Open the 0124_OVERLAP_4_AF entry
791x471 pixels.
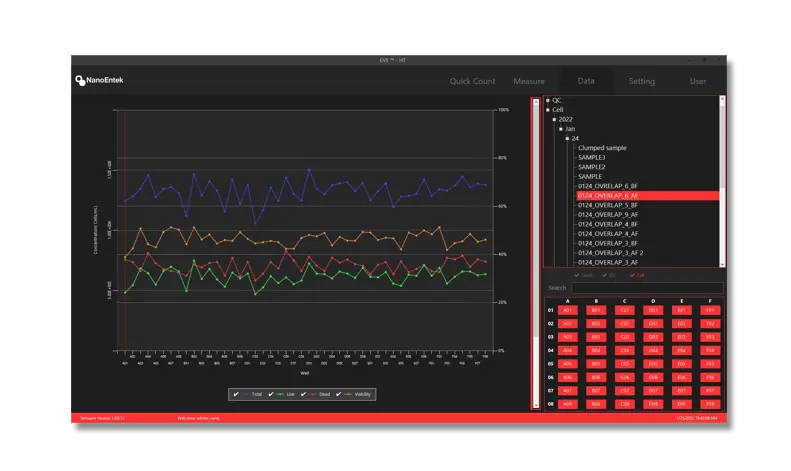tap(608, 234)
